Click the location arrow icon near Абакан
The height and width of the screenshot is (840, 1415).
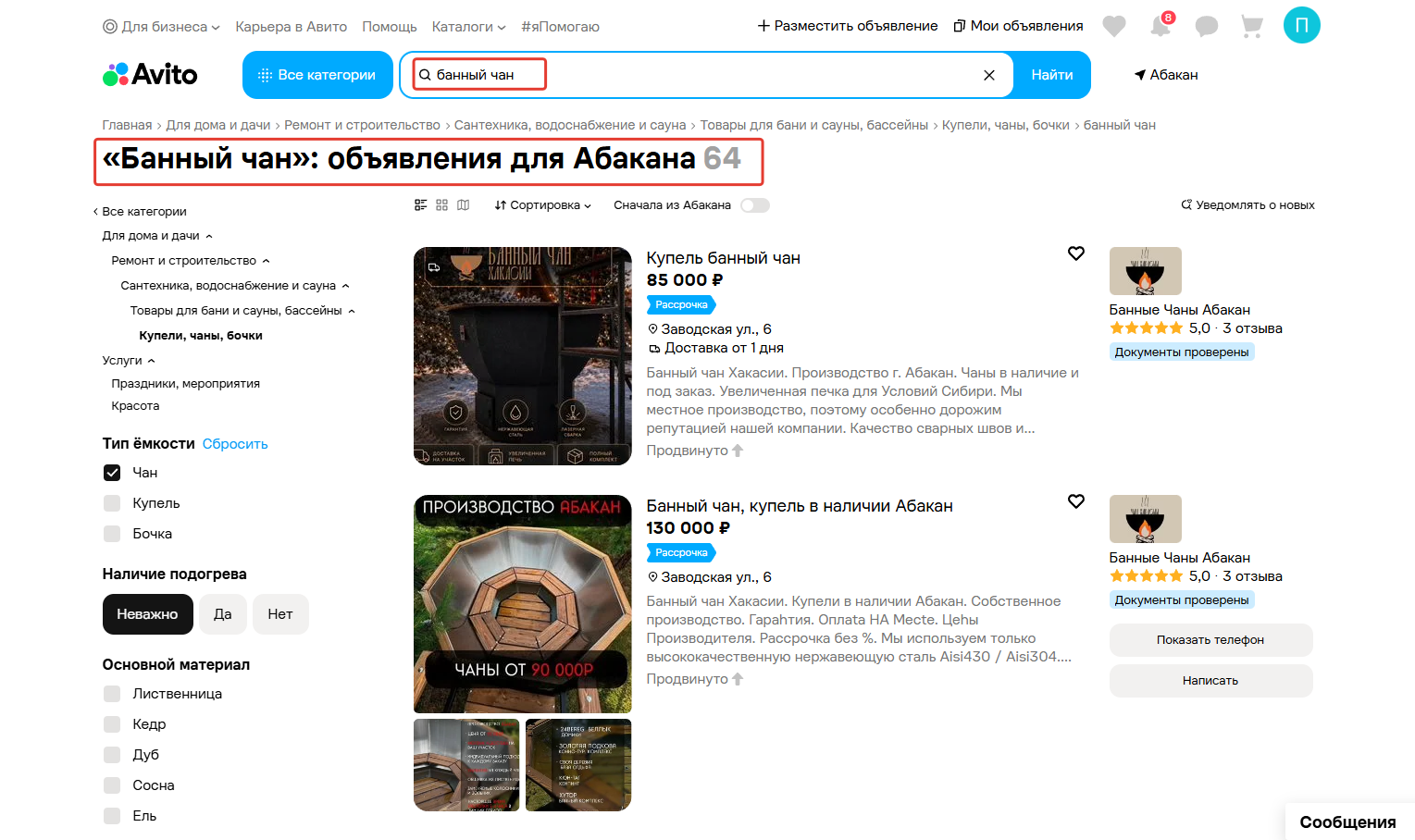(x=1140, y=75)
